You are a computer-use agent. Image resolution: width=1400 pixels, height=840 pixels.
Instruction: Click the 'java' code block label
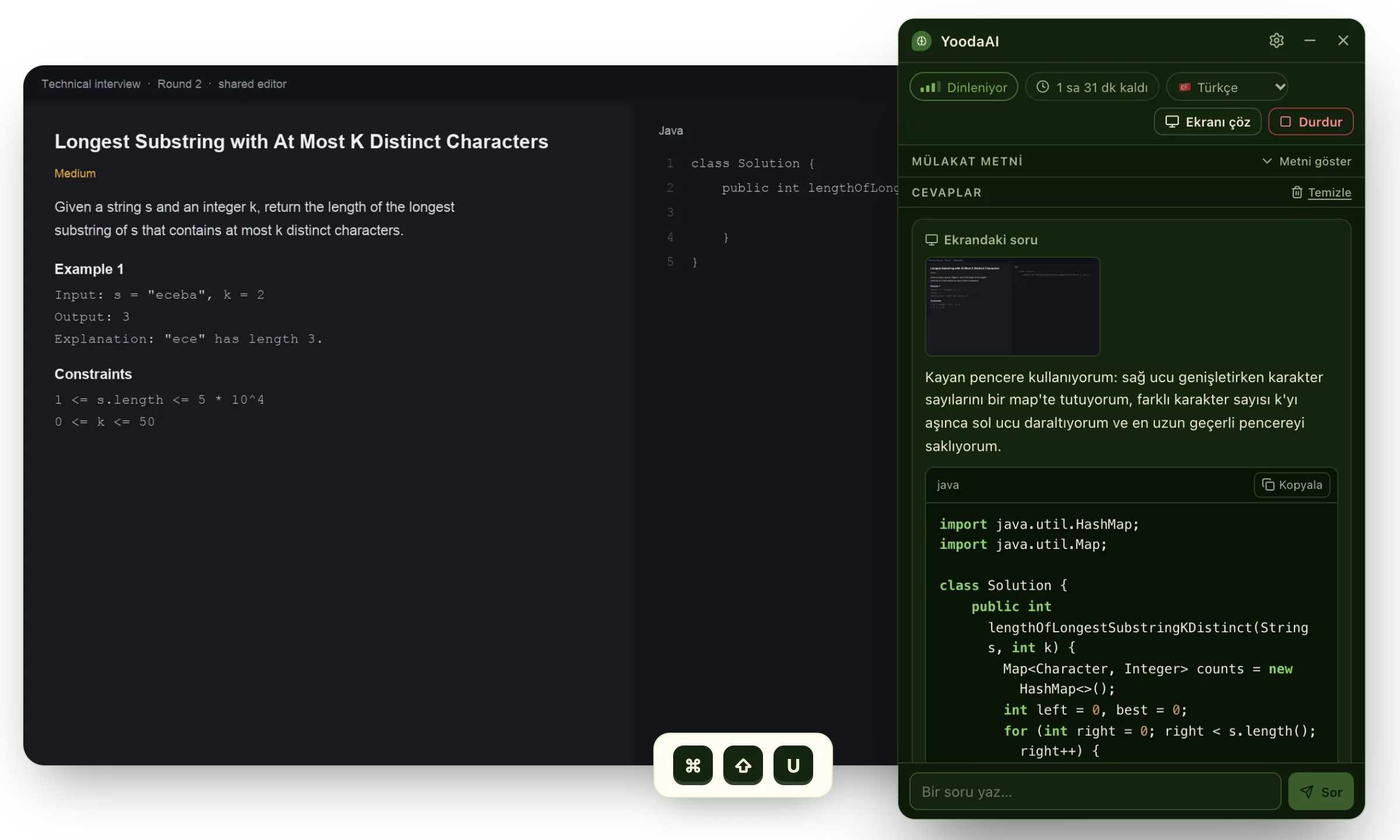pos(948,485)
